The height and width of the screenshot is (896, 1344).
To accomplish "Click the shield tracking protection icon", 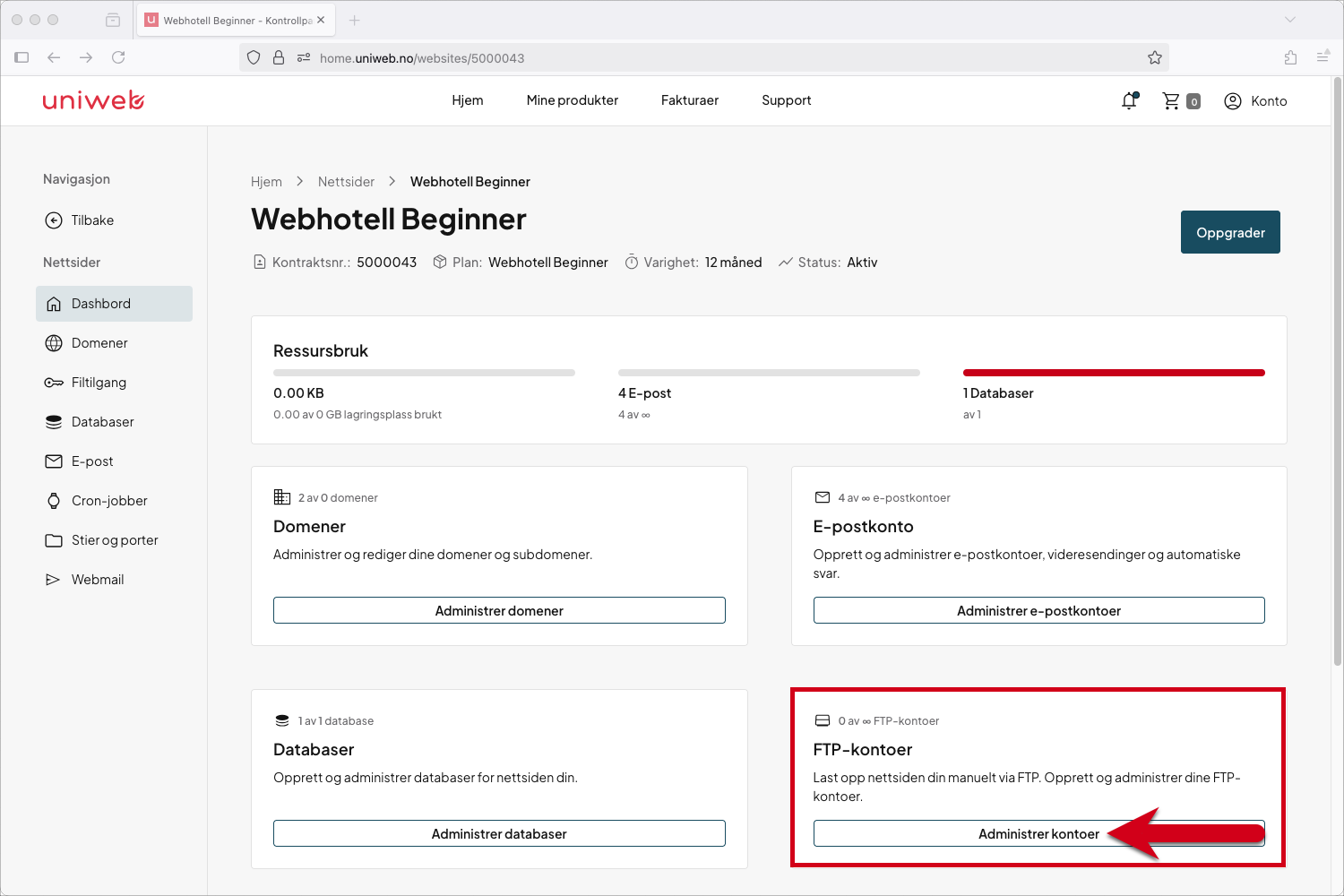I will tap(254, 57).
